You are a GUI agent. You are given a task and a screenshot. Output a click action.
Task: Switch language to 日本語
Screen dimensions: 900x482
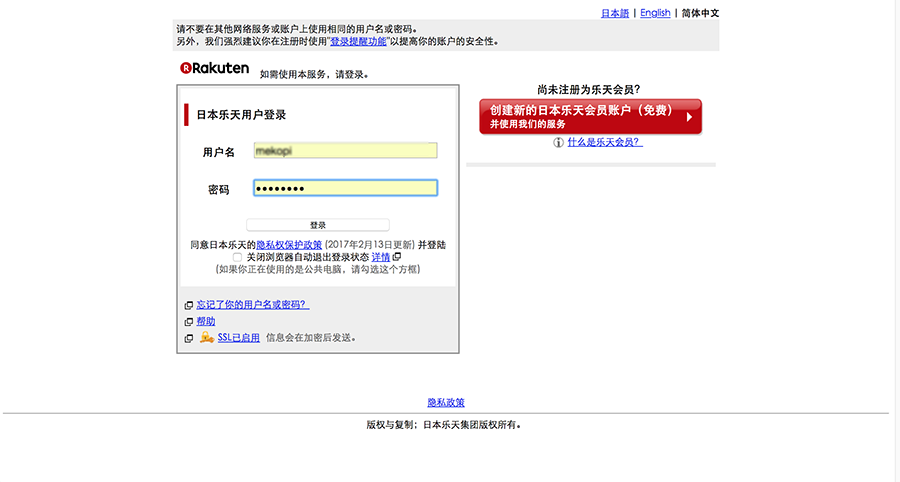tap(615, 13)
